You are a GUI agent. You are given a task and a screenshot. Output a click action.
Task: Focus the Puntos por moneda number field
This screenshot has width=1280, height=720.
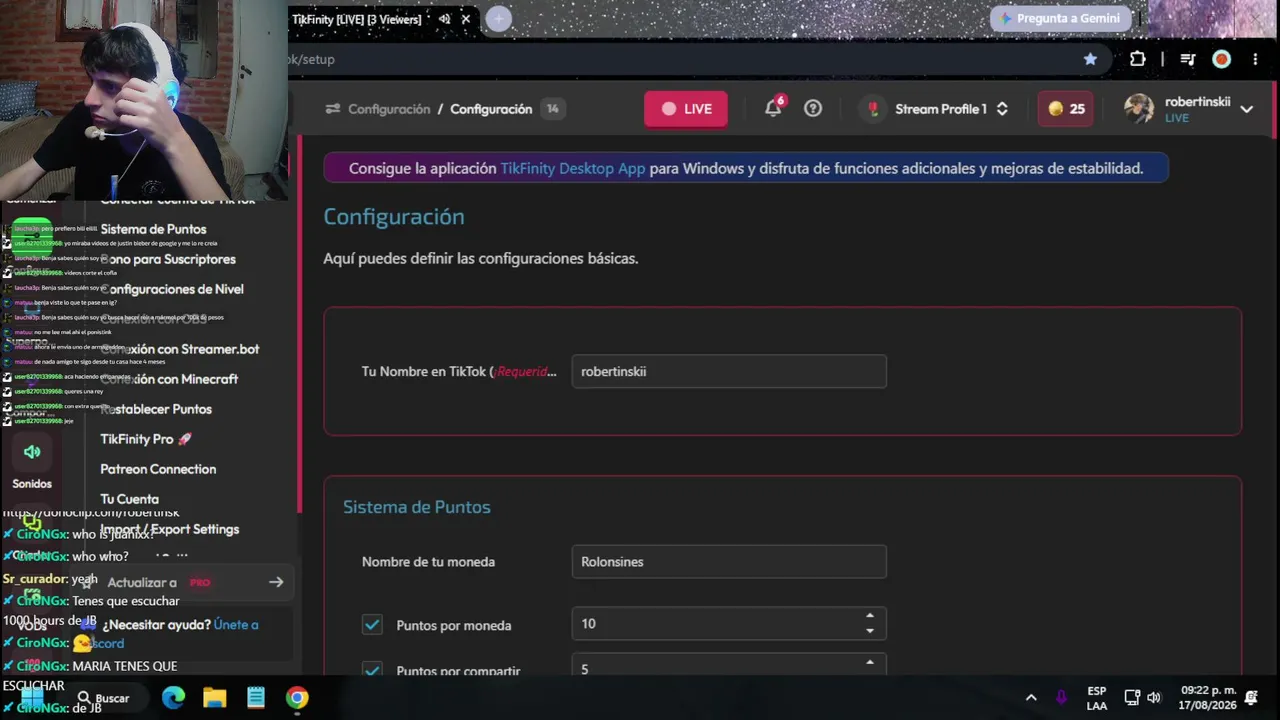(x=729, y=623)
